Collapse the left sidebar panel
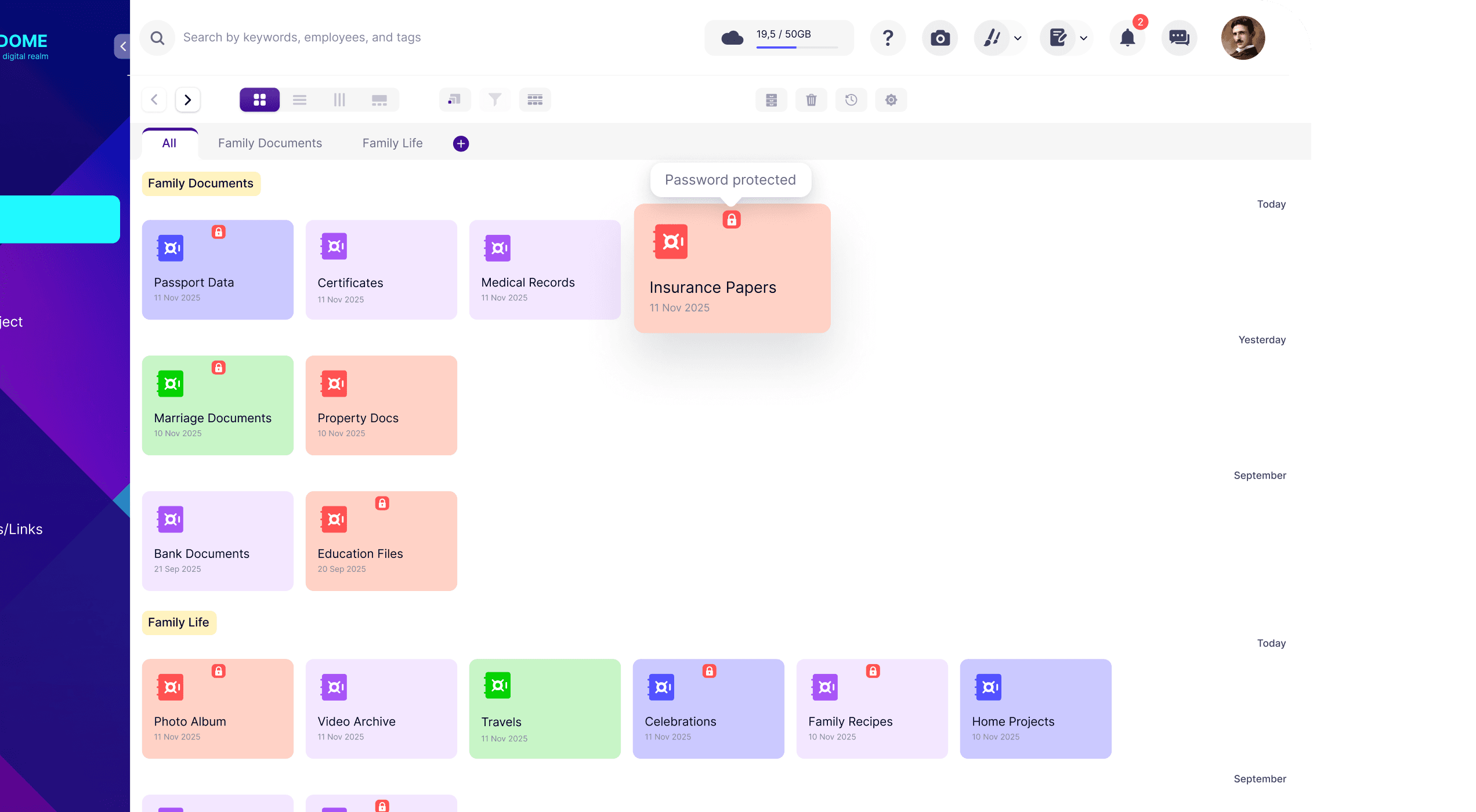 122,46
